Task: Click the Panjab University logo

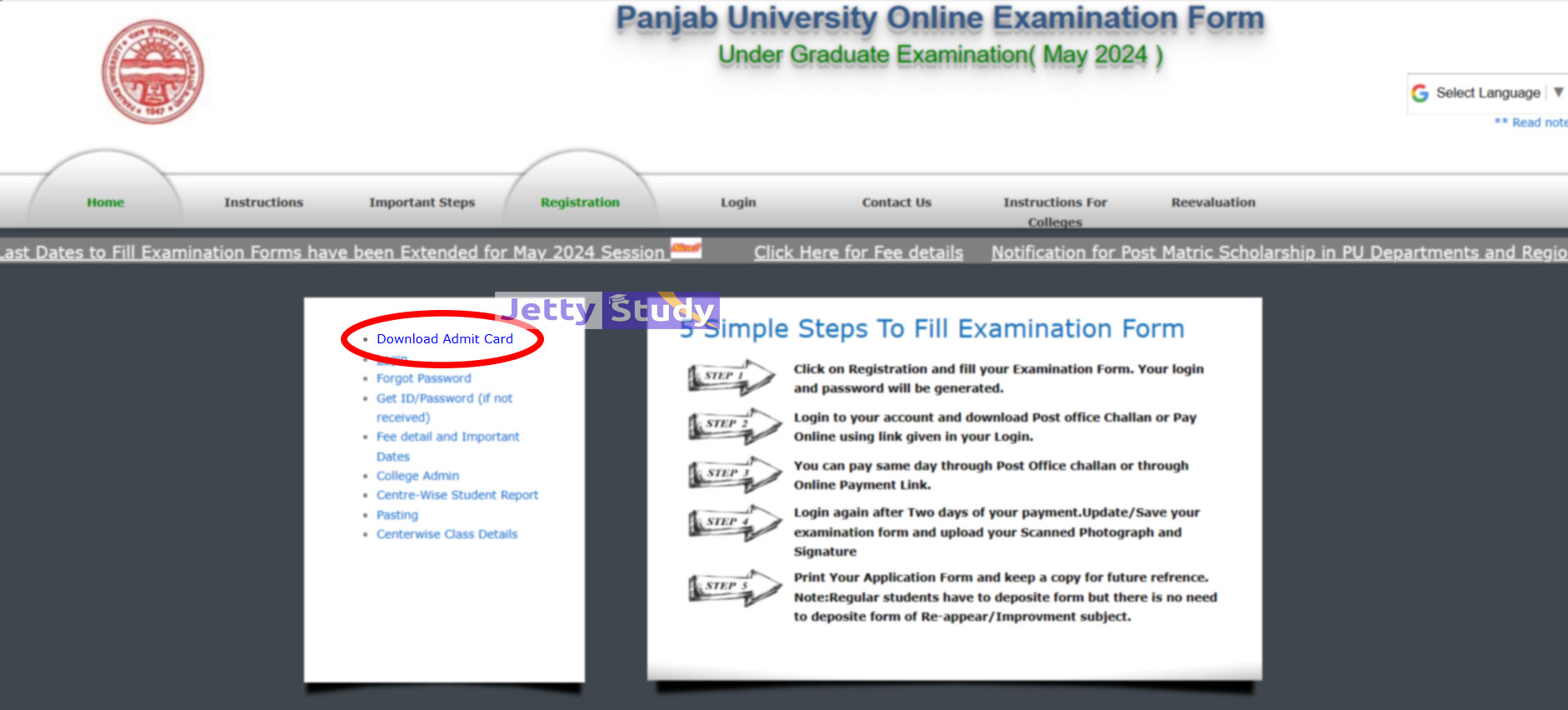Action: (x=152, y=72)
